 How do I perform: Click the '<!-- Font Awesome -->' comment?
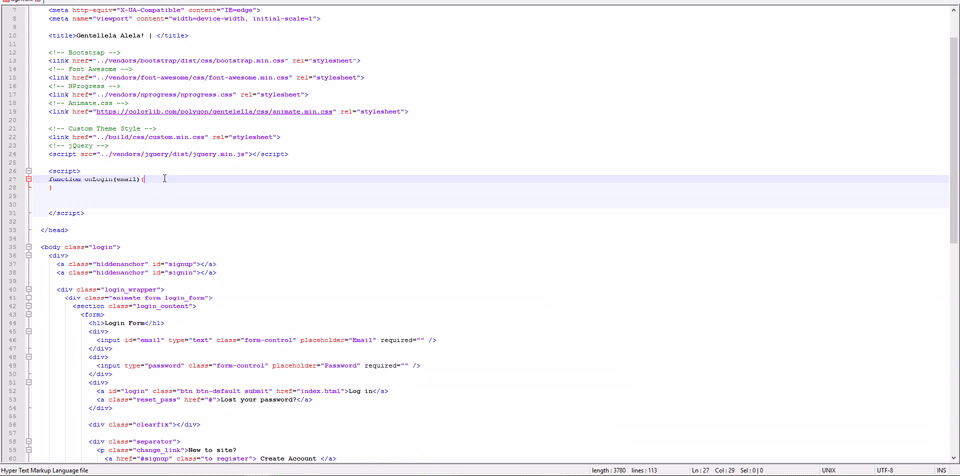[x=91, y=70]
